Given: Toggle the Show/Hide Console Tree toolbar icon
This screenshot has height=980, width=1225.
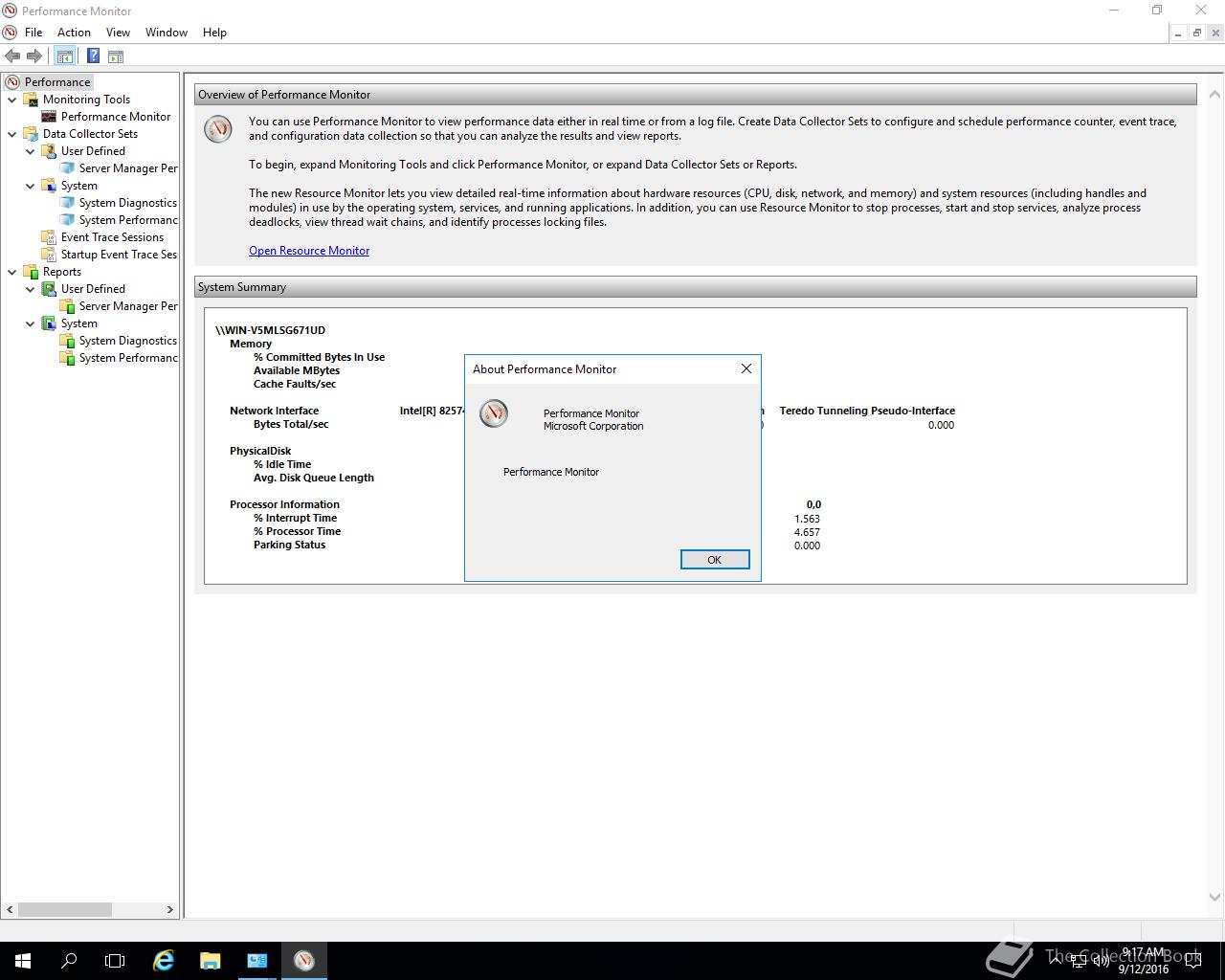Looking at the screenshot, I should [x=65, y=56].
